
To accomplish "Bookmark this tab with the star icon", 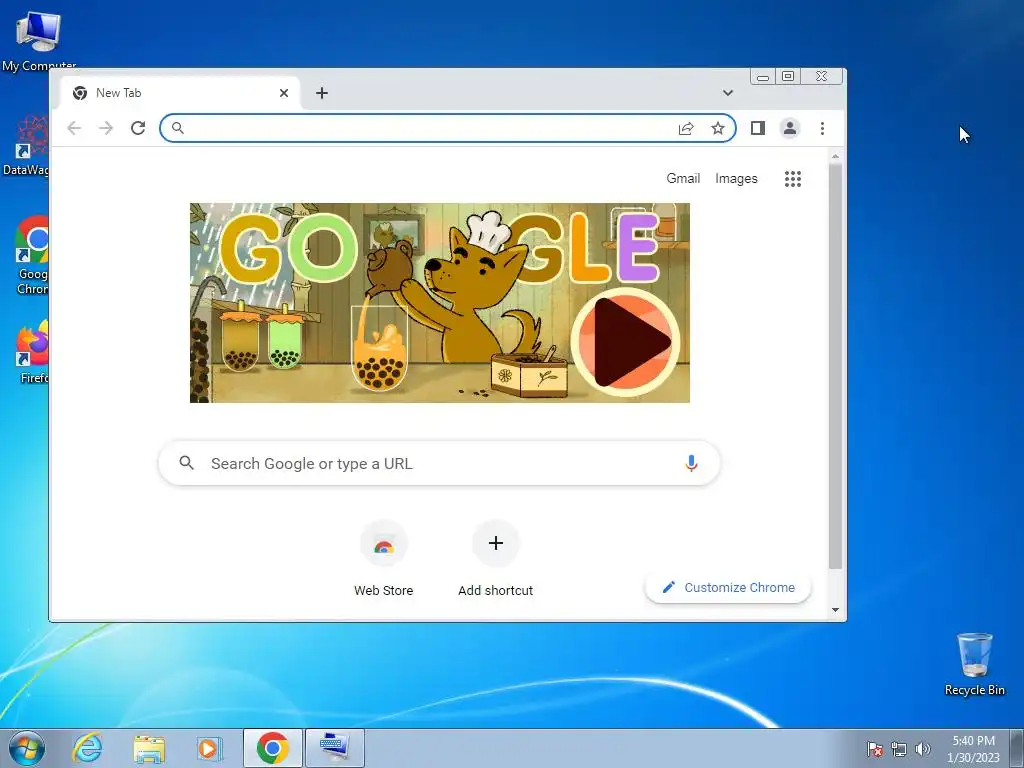I will click(718, 128).
